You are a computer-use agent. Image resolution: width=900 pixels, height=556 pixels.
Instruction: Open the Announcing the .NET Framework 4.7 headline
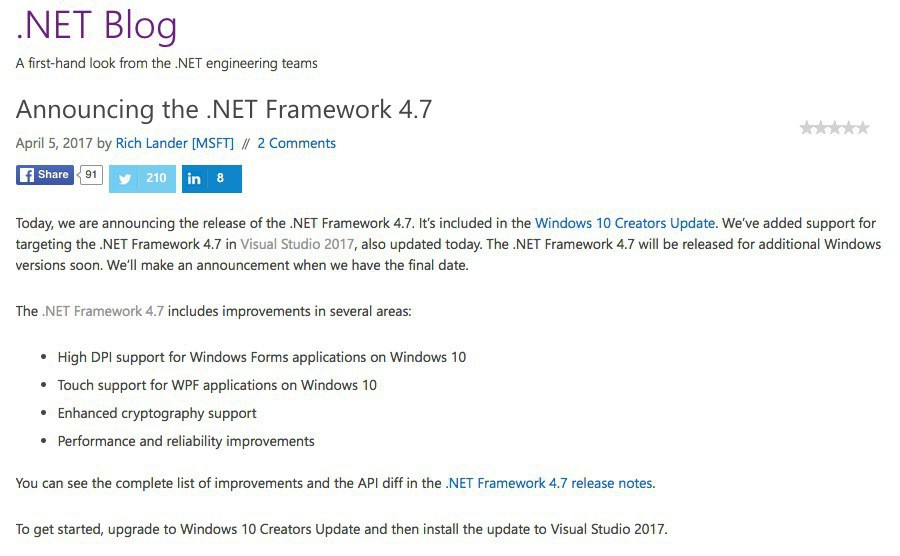tap(224, 109)
